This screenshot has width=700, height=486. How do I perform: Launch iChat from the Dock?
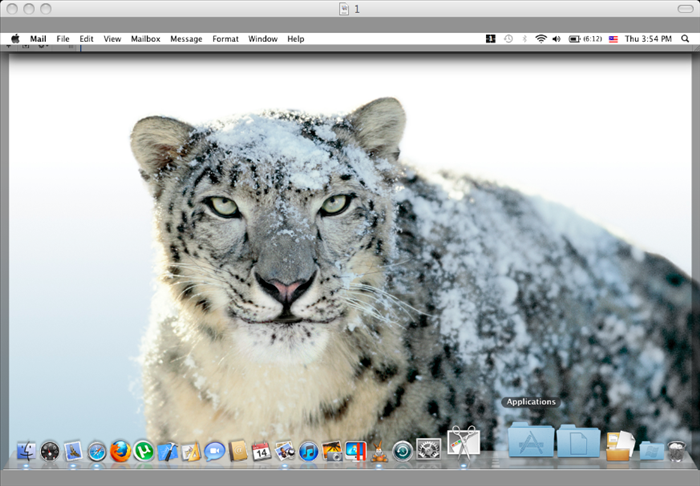point(215,452)
